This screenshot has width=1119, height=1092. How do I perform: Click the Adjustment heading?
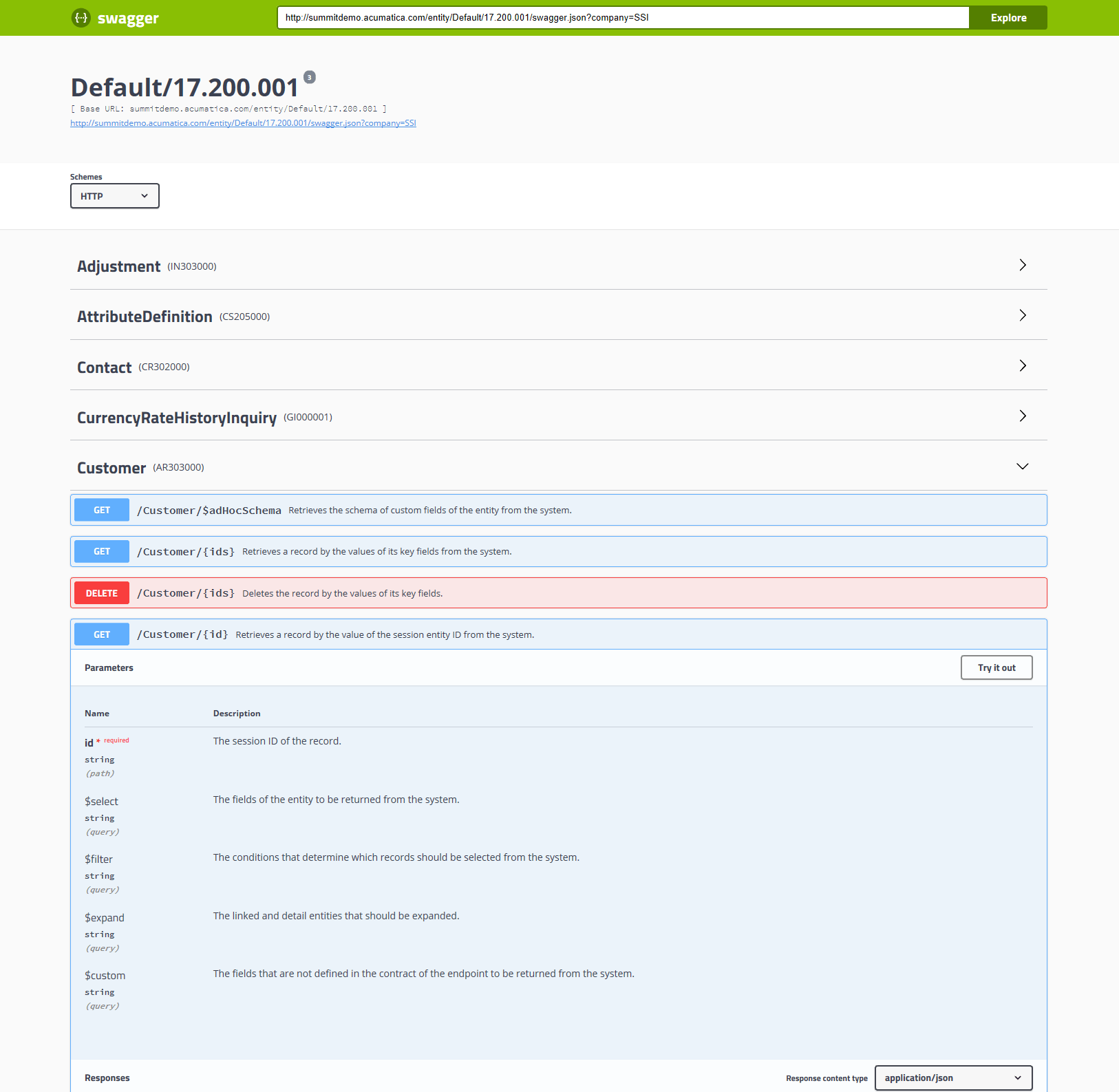[x=118, y=266]
